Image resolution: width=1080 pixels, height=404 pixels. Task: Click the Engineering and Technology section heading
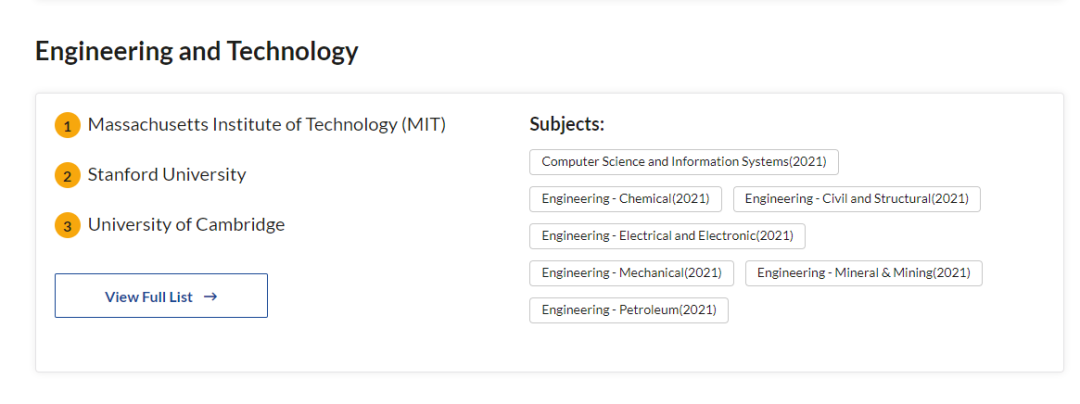[196, 51]
